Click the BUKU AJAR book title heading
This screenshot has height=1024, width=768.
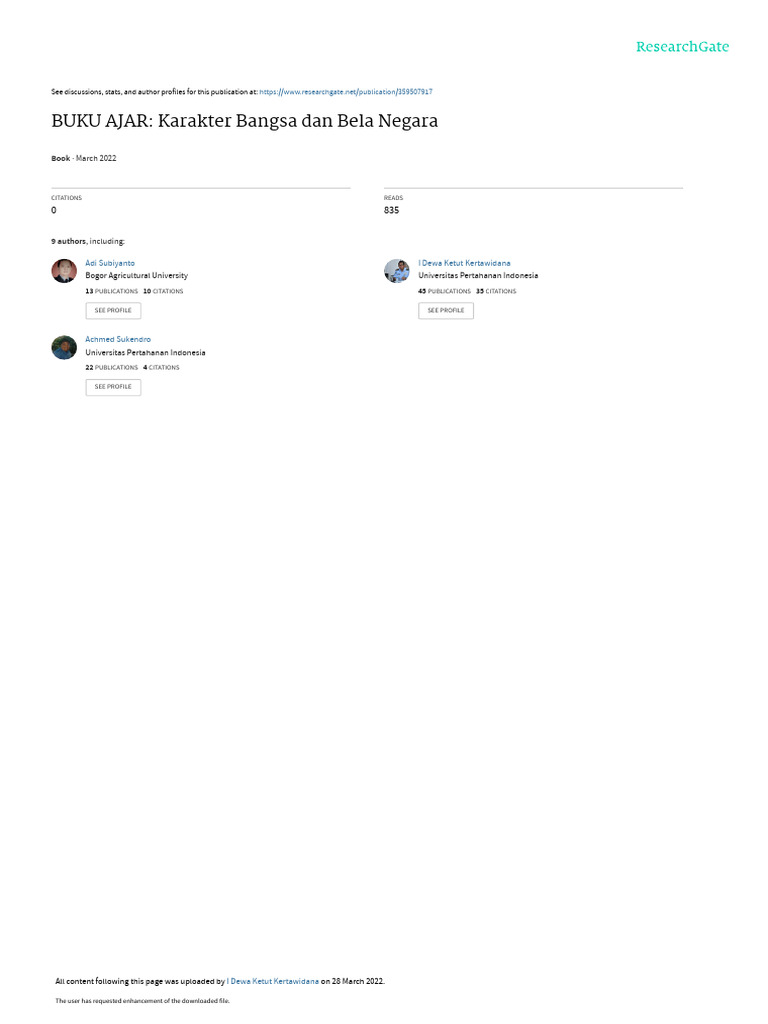coord(244,121)
